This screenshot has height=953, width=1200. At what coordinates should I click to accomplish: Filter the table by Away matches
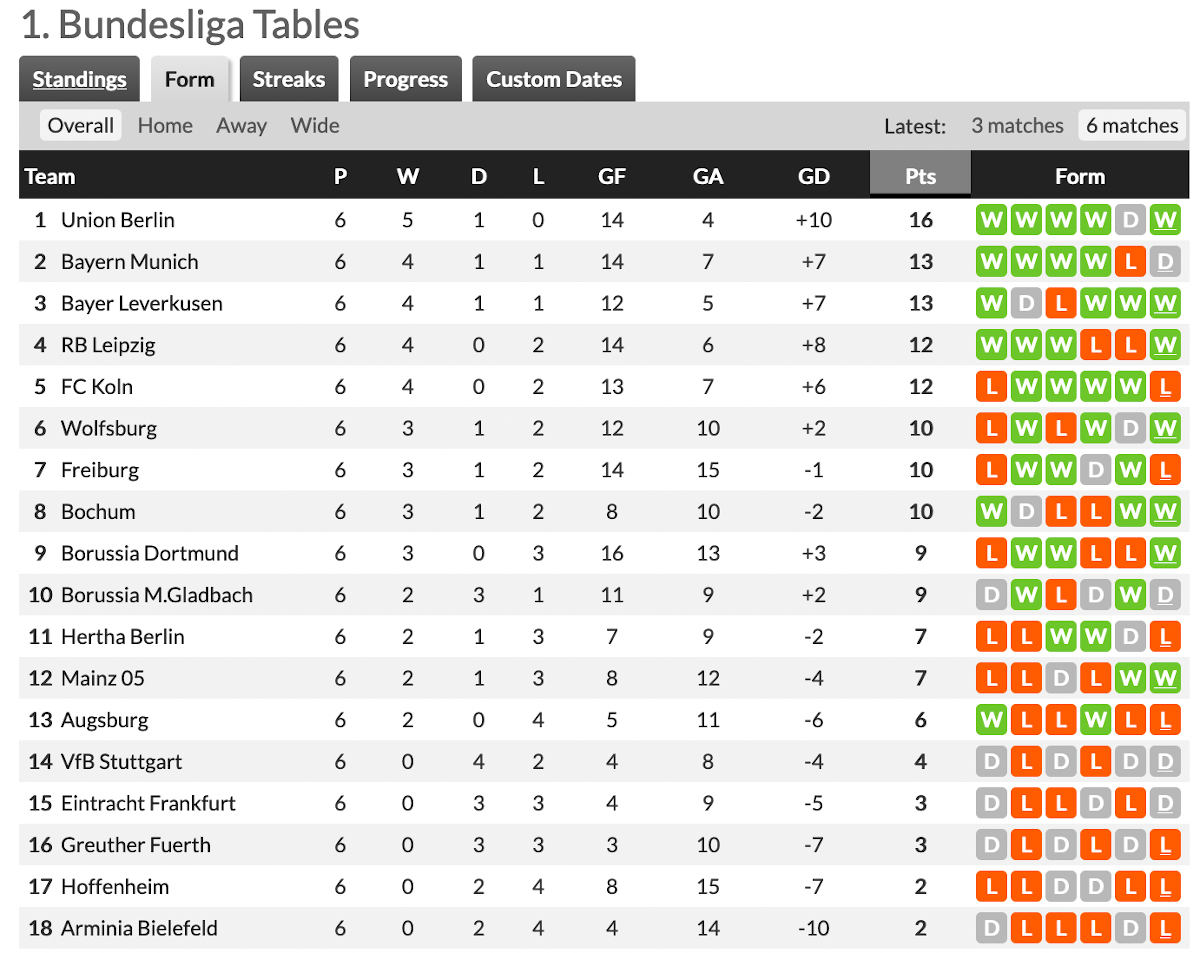241,125
